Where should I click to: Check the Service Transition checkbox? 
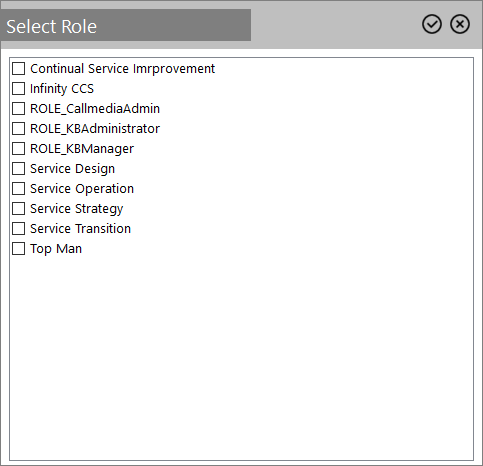pos(19,229)
